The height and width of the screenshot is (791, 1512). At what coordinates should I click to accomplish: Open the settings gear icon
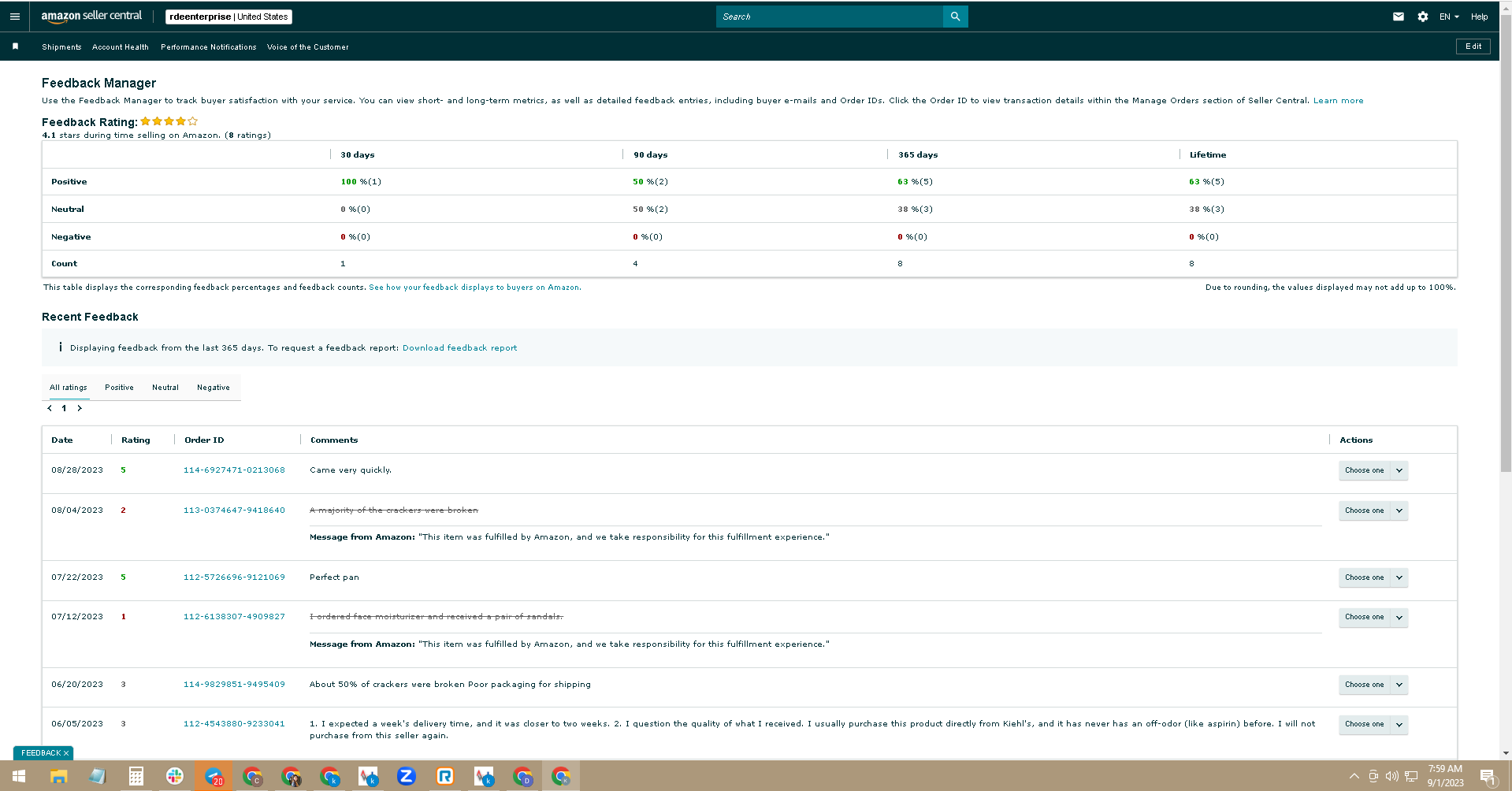(1423, 17)
